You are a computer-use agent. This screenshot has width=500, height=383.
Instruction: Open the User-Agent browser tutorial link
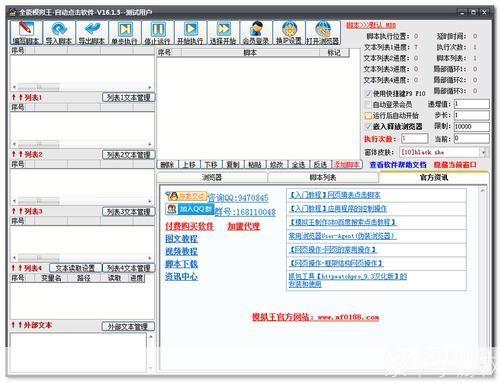click(342, 236)
